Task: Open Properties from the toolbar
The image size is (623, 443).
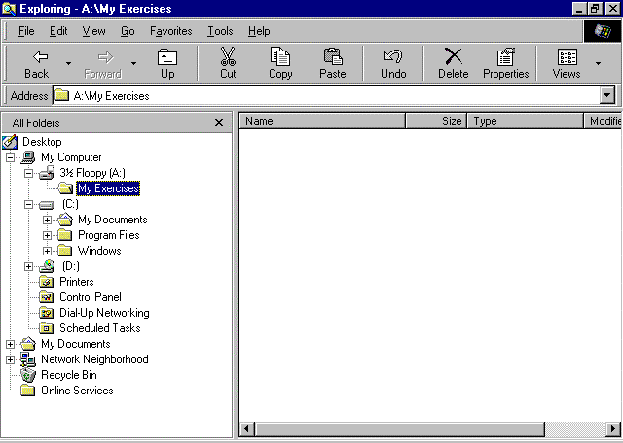Action: point(506,63)
